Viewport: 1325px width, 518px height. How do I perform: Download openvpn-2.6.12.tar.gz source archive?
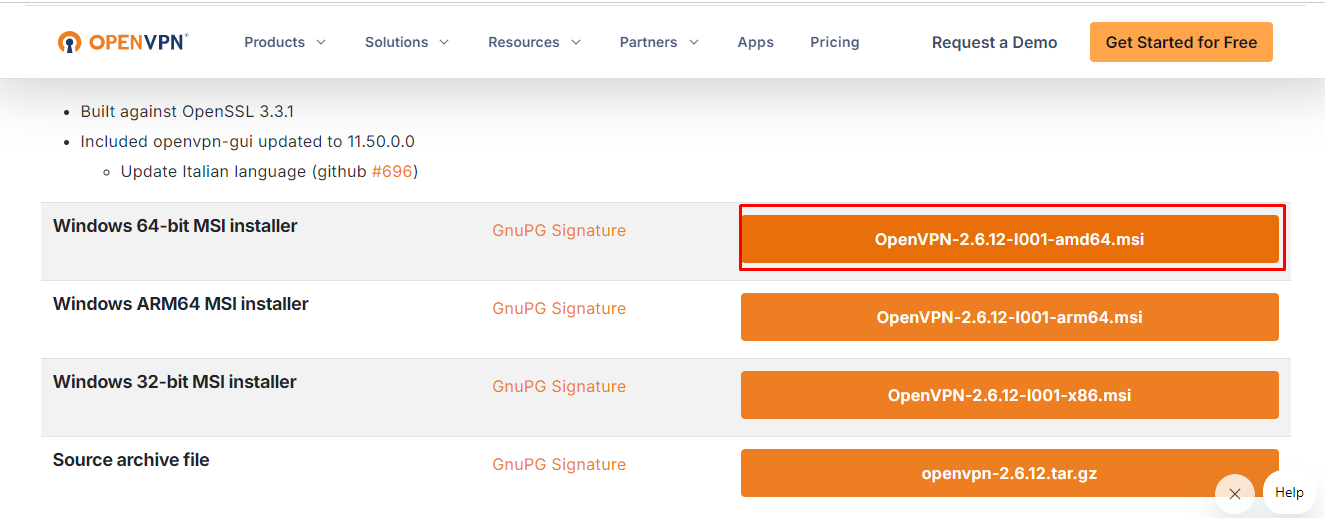click(1009, 473)
